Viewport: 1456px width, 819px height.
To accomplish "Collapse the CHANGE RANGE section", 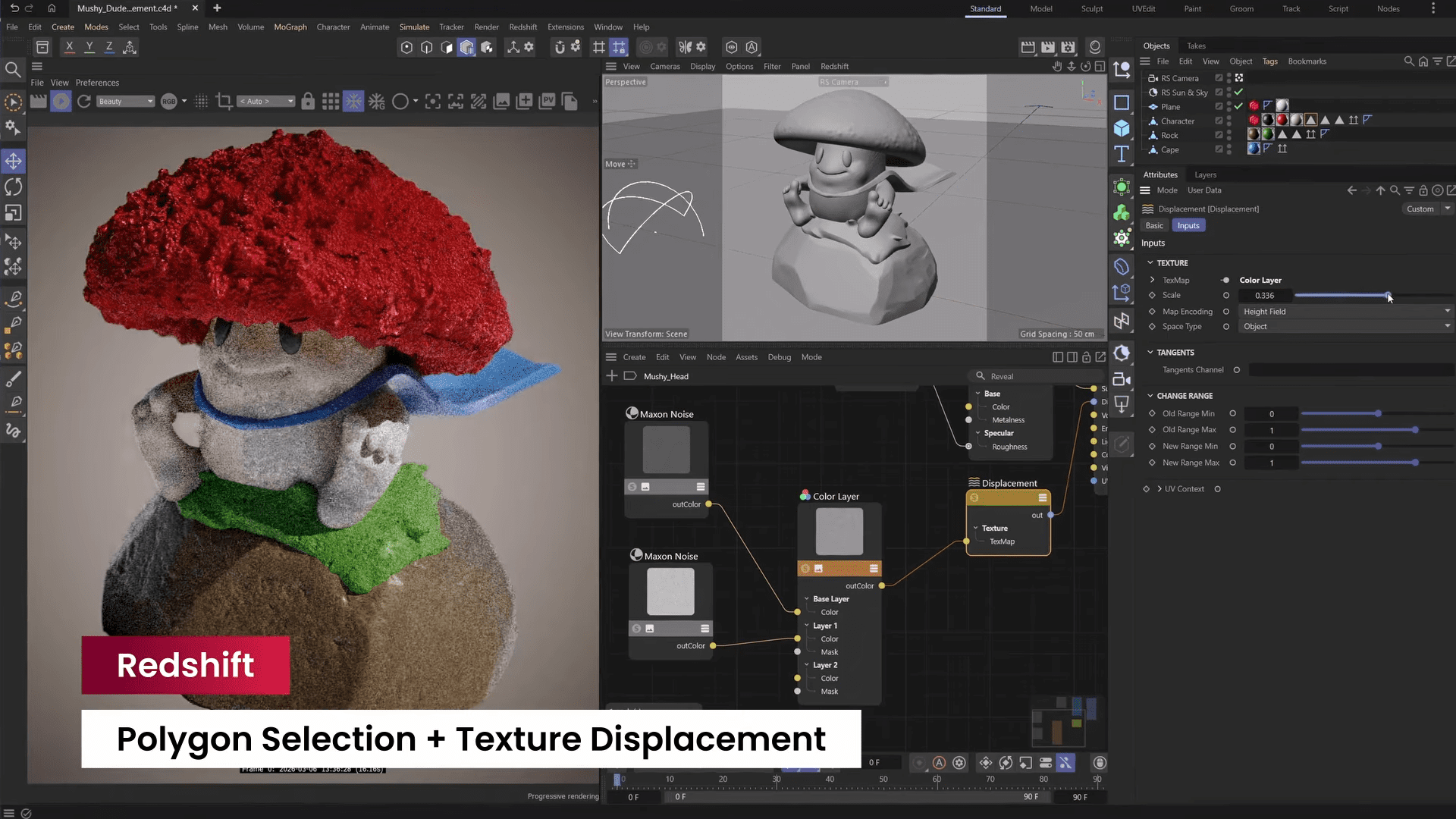I will pyautogui.click(x=1150, y=396).
